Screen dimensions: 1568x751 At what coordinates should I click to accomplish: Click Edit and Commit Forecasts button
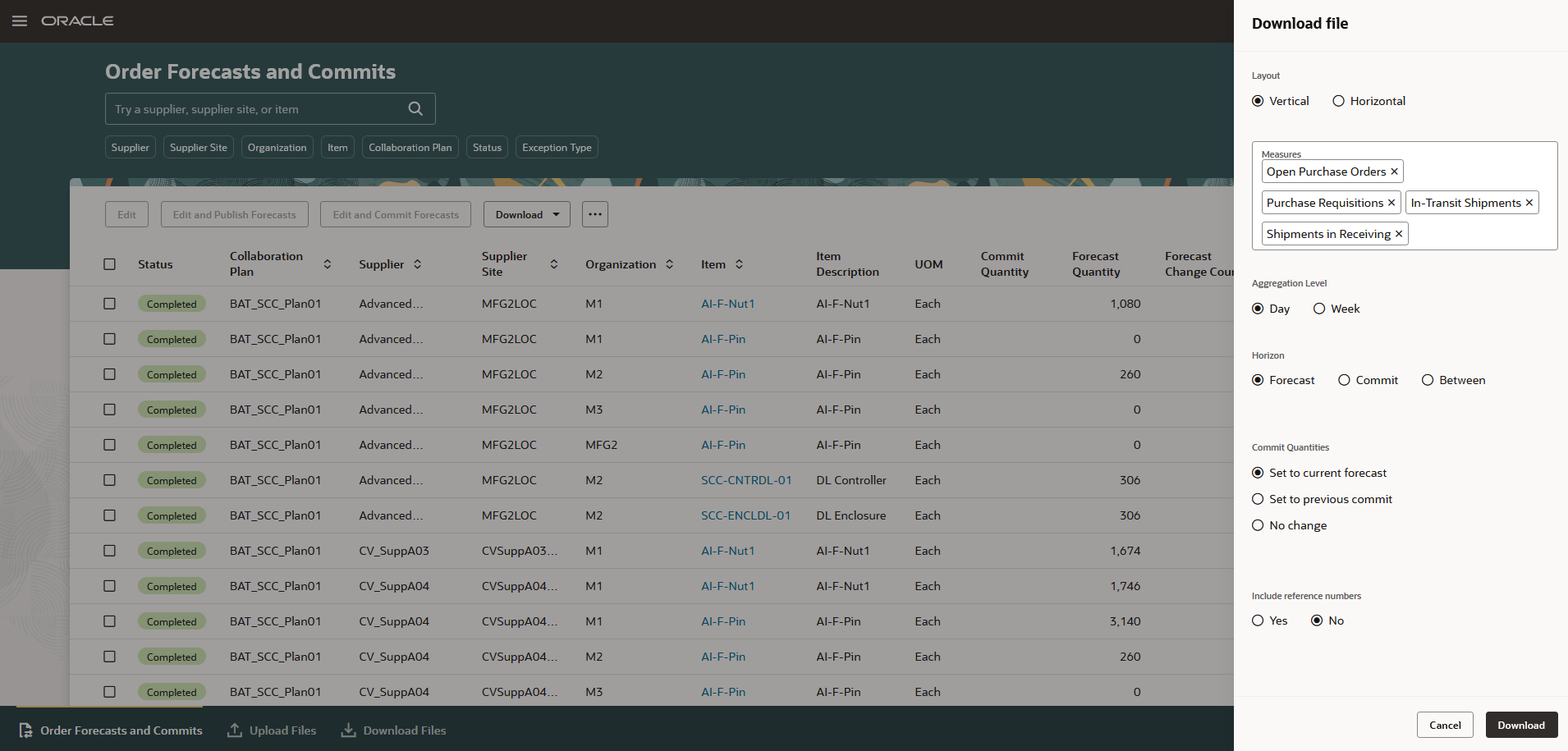click(x=396, y=214)
